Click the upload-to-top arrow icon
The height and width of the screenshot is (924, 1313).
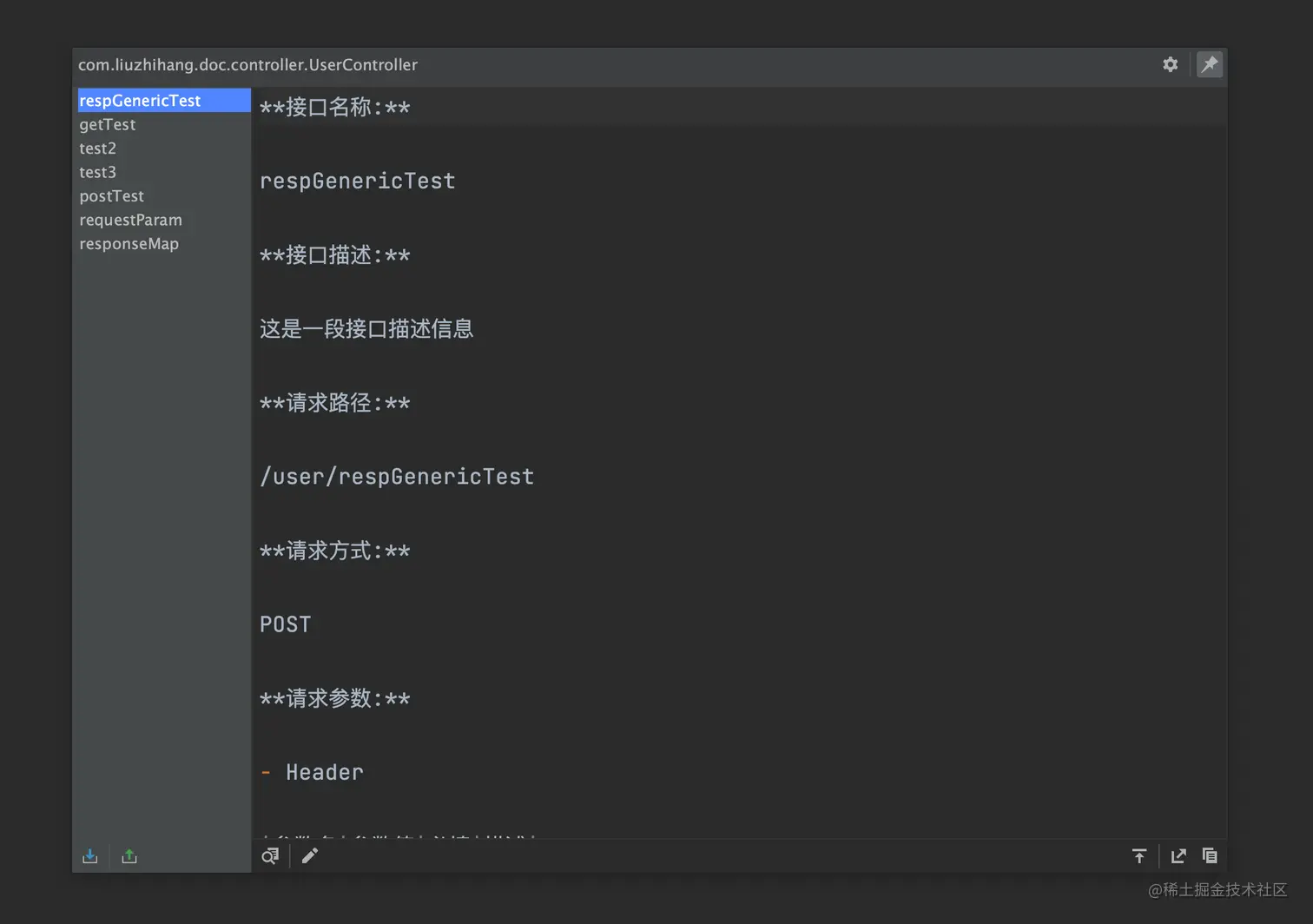(1139, 856)
